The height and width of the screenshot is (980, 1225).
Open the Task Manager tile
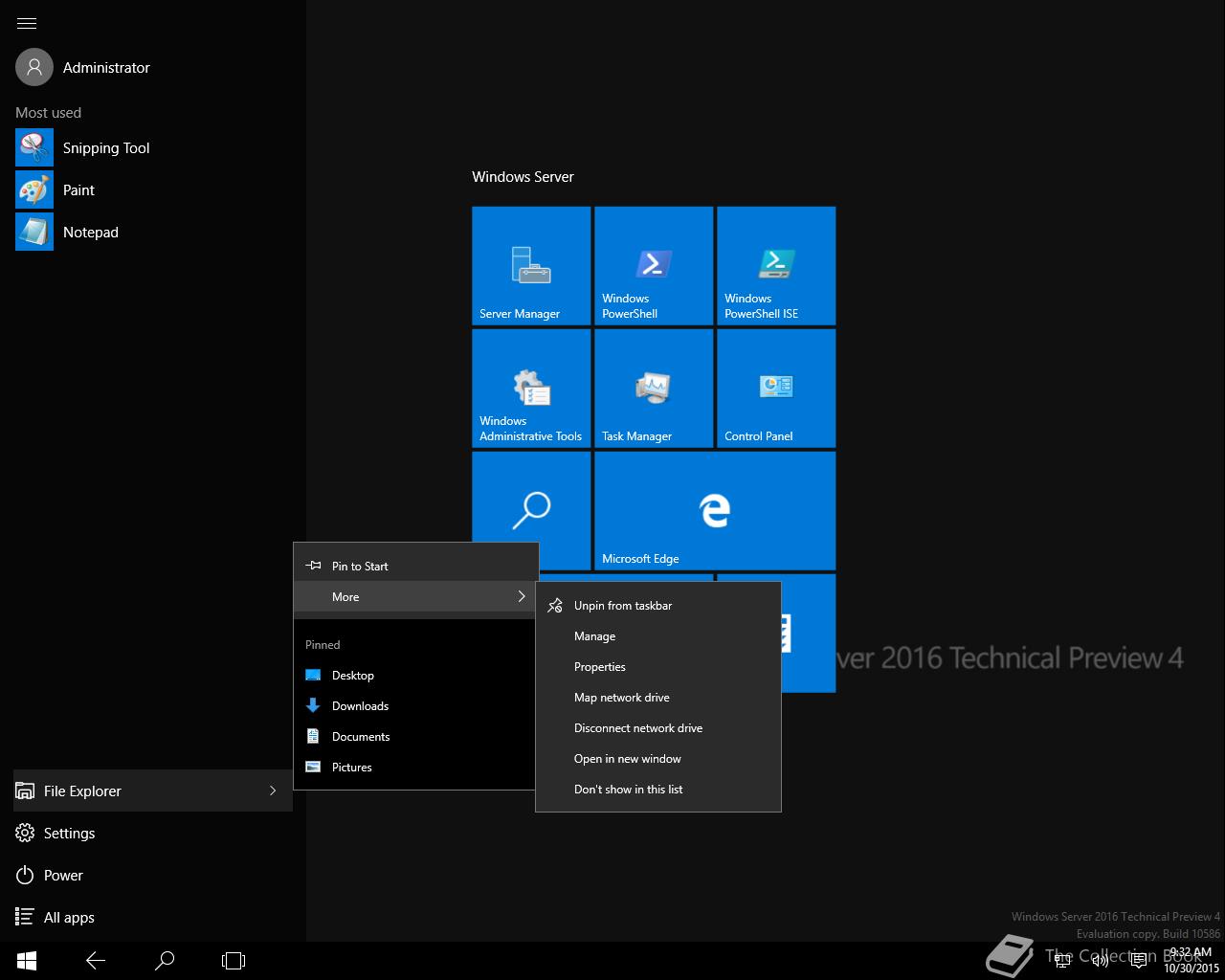point(654,389)
